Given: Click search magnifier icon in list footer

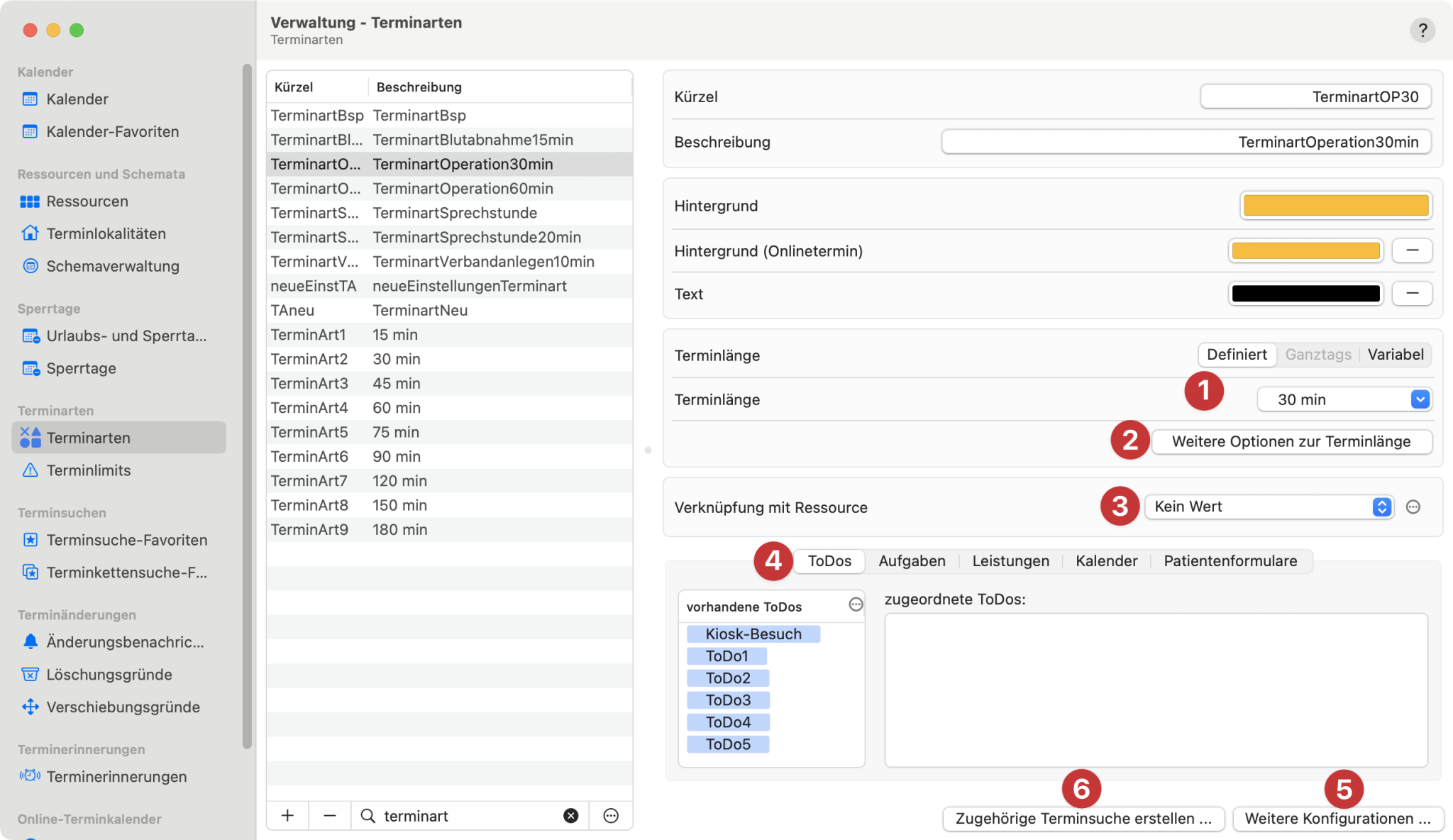Looking at the screenshot, I should click(x=368, y=816).
